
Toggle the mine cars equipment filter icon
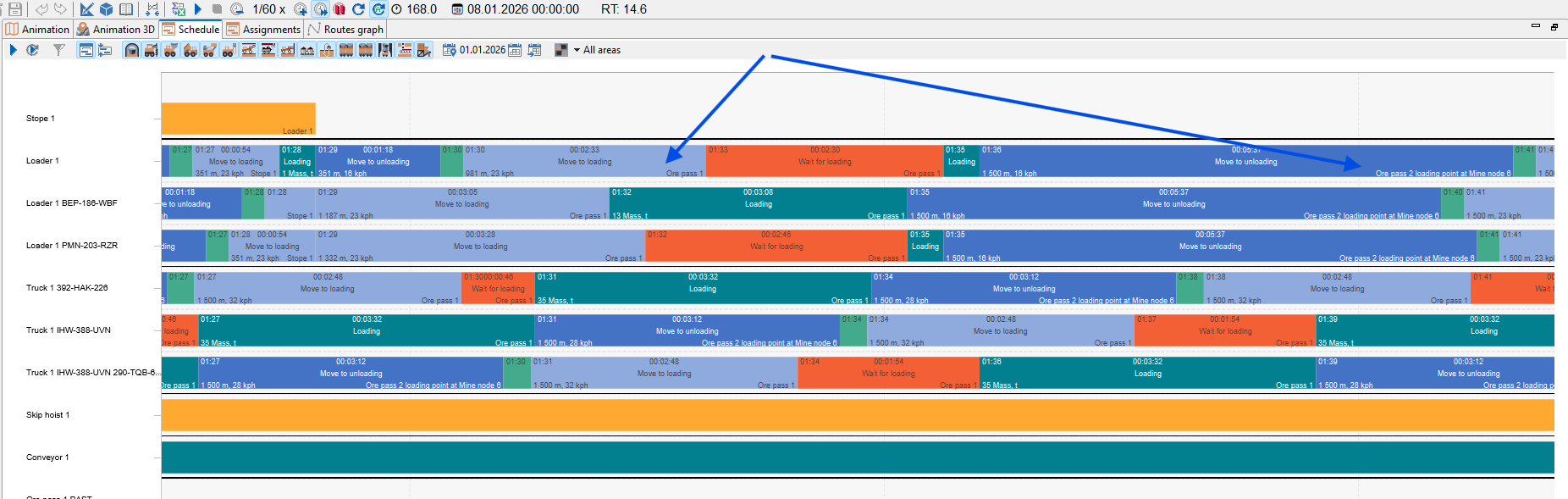(x=307, y=50)
